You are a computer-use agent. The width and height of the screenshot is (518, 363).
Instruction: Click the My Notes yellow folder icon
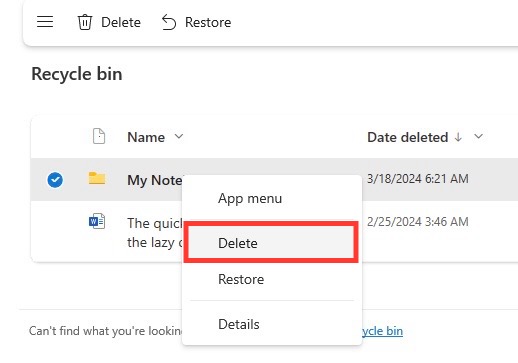[97, 178]
